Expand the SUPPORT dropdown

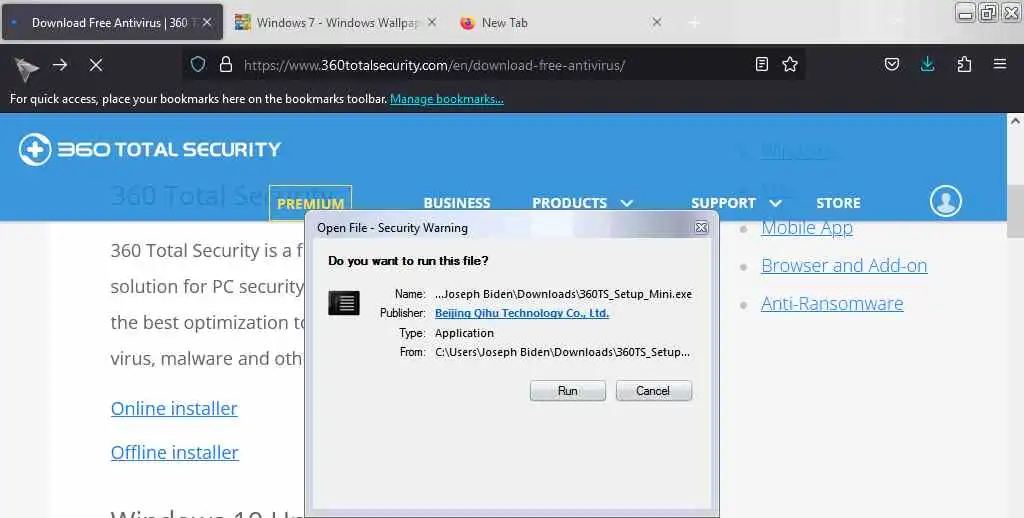coord(736,203)
